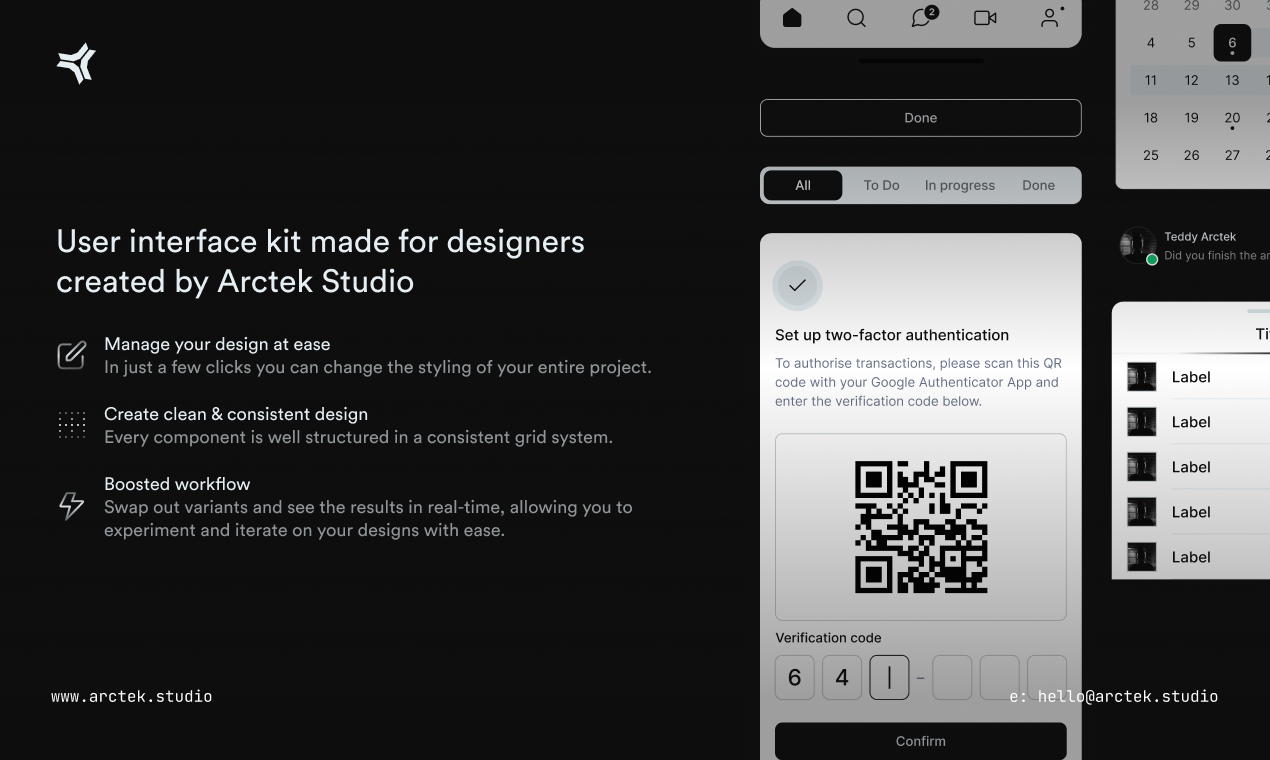Click the Confirm button
The image size is (1270, 760).
tap(920, 741)
